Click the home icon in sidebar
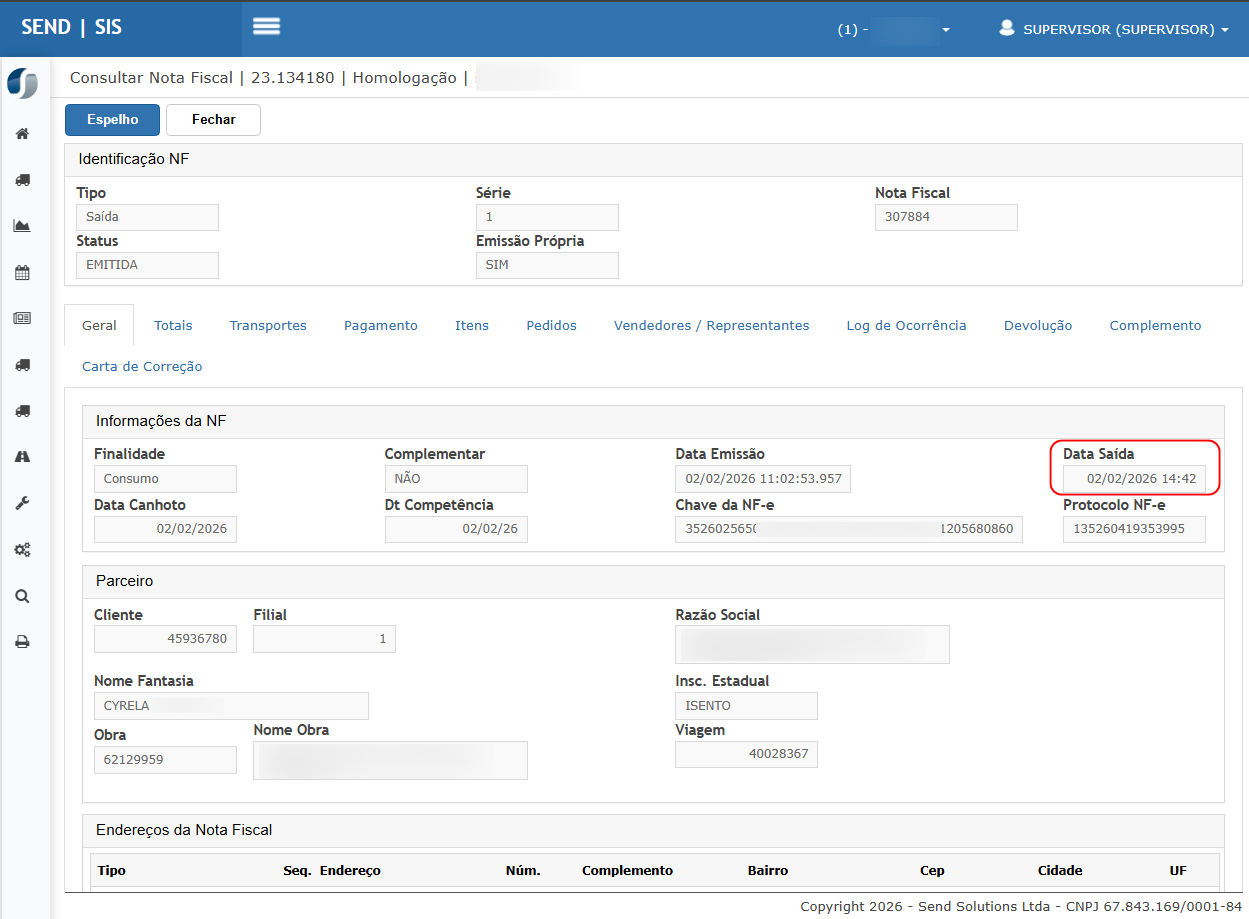Screen dimensions: 1249x919 pos(22,134)
